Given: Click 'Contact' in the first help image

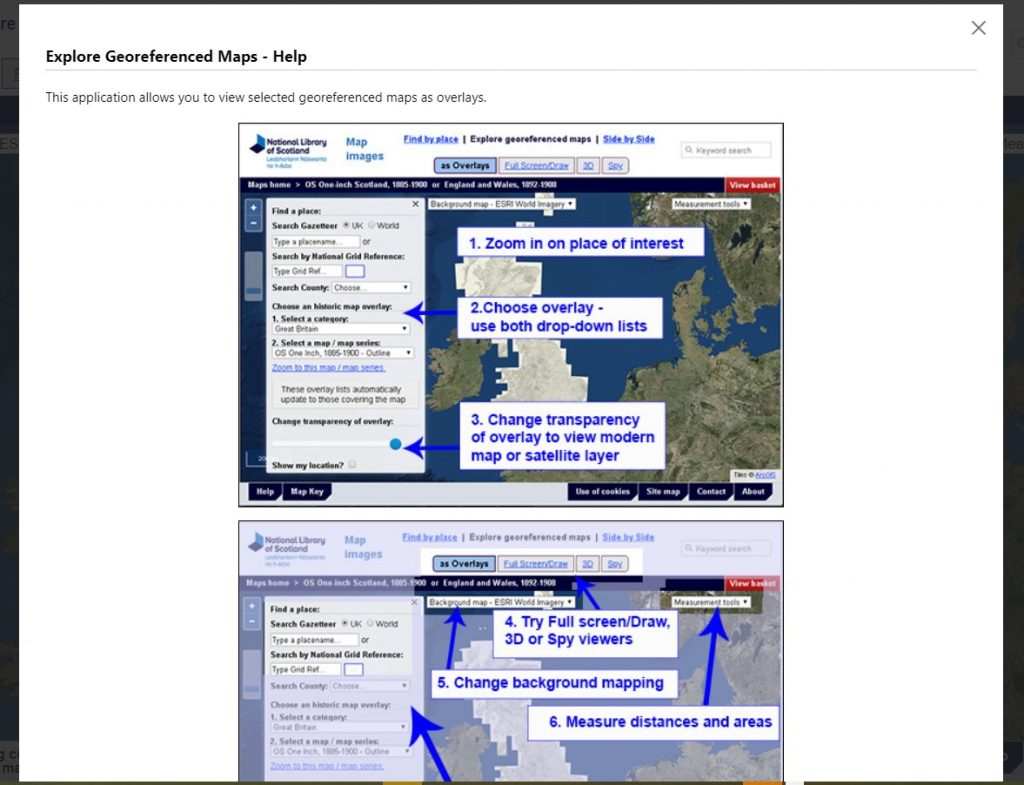Looking at the screenshot, I should click(x=711, y=492).
